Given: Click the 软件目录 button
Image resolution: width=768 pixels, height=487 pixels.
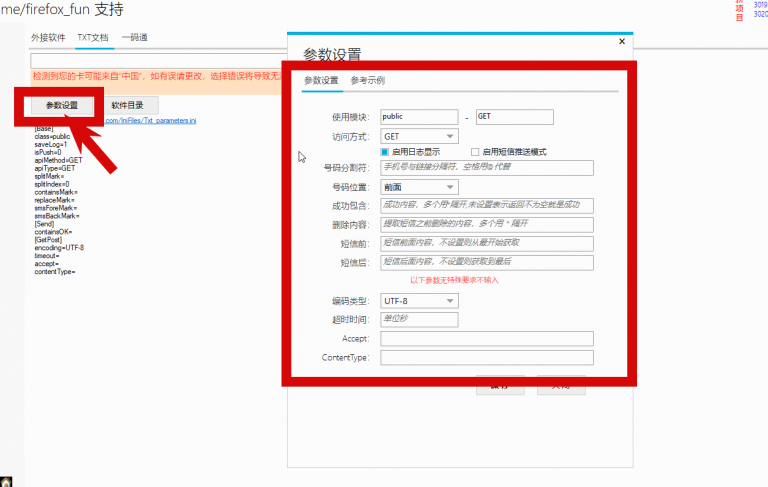Looking at the screenshot, I should [127, 105].
